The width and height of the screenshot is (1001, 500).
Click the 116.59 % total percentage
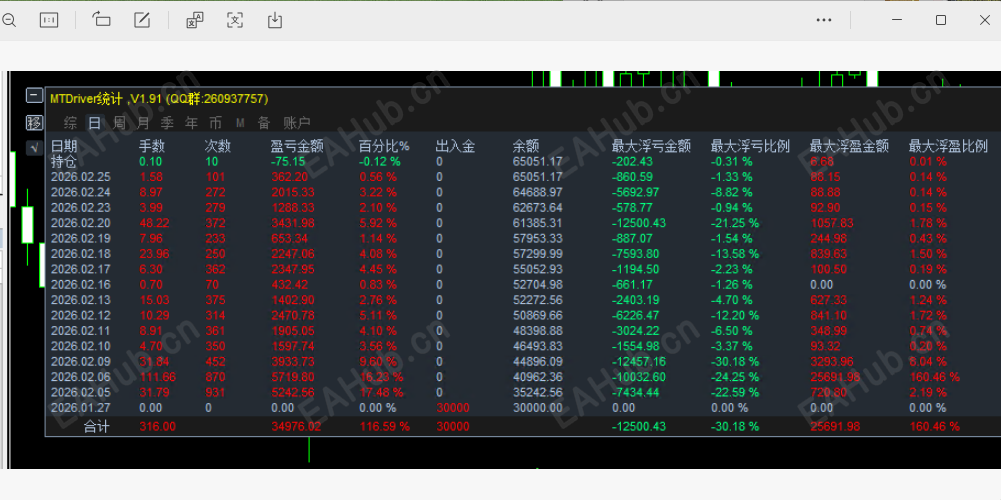coord(385,427)
